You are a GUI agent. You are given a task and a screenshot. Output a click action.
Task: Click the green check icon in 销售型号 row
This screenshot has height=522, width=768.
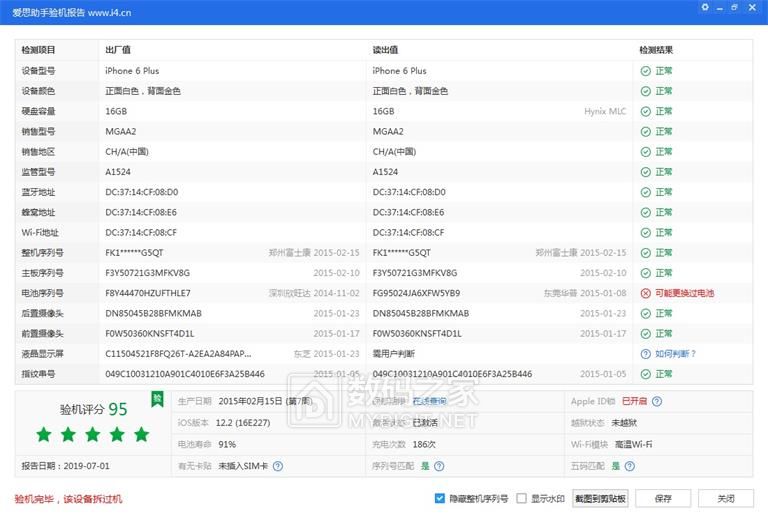646,131
